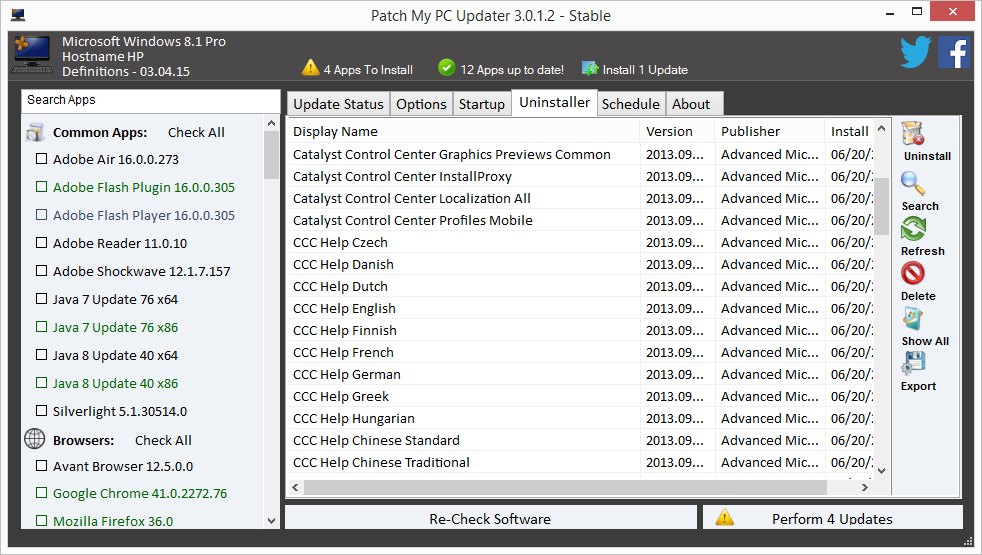
Task: Check the Adobe Shockwave checkbox
Action: coord(41,271)
